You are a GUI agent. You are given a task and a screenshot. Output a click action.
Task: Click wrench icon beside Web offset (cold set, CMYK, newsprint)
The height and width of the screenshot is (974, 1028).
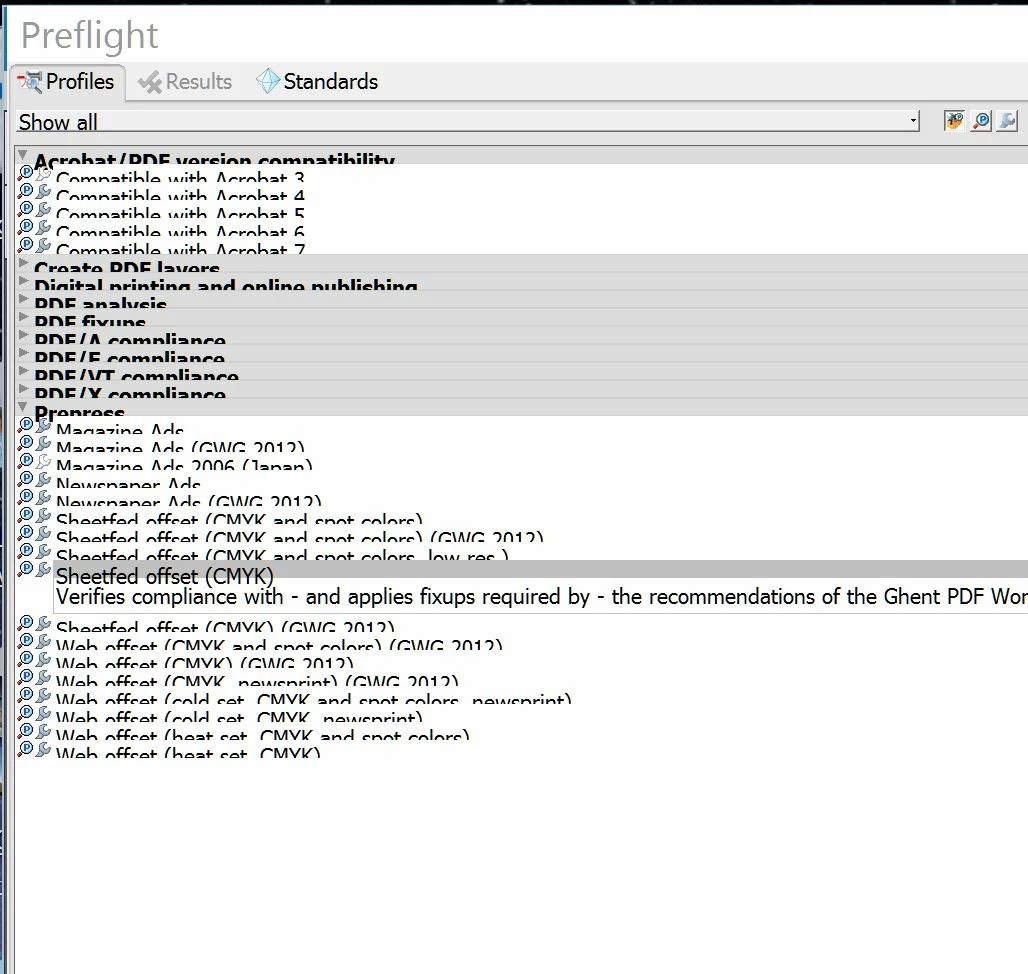click(43, 712)
